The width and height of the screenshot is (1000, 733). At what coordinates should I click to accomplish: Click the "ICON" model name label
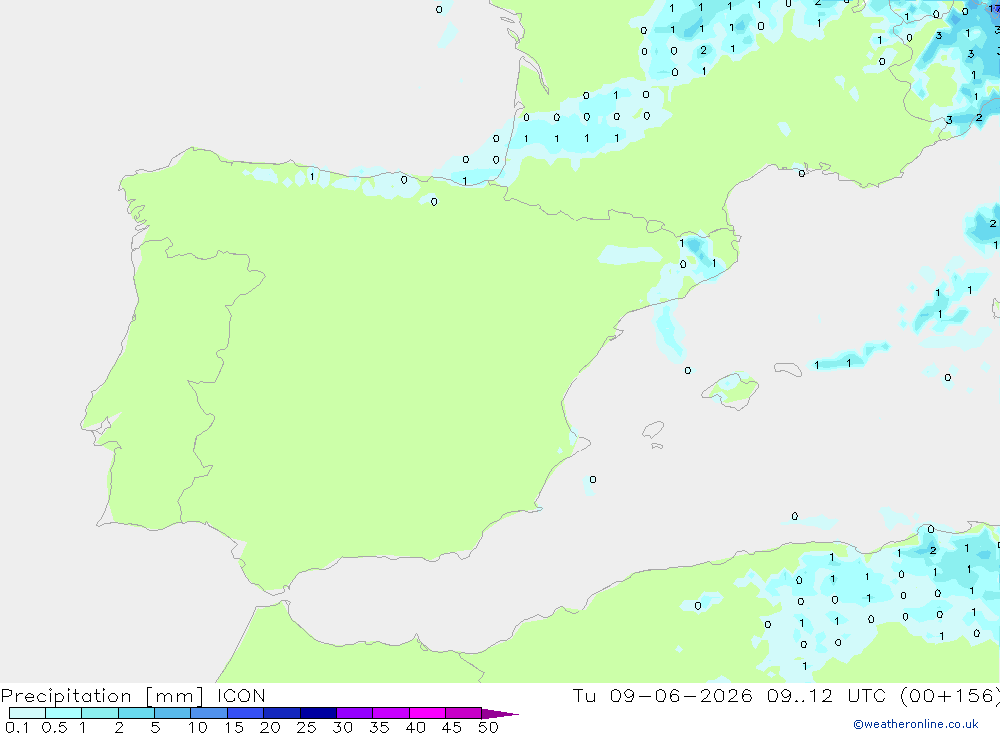click(241, 695)
